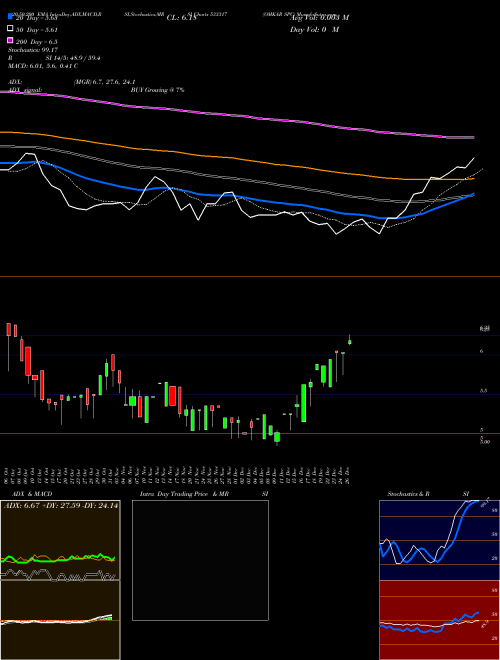Viewport: 500px width, 660px height.
Task: Click the 'Avg Vol: 0.003 M' label
Action: [x=319, y=18]
